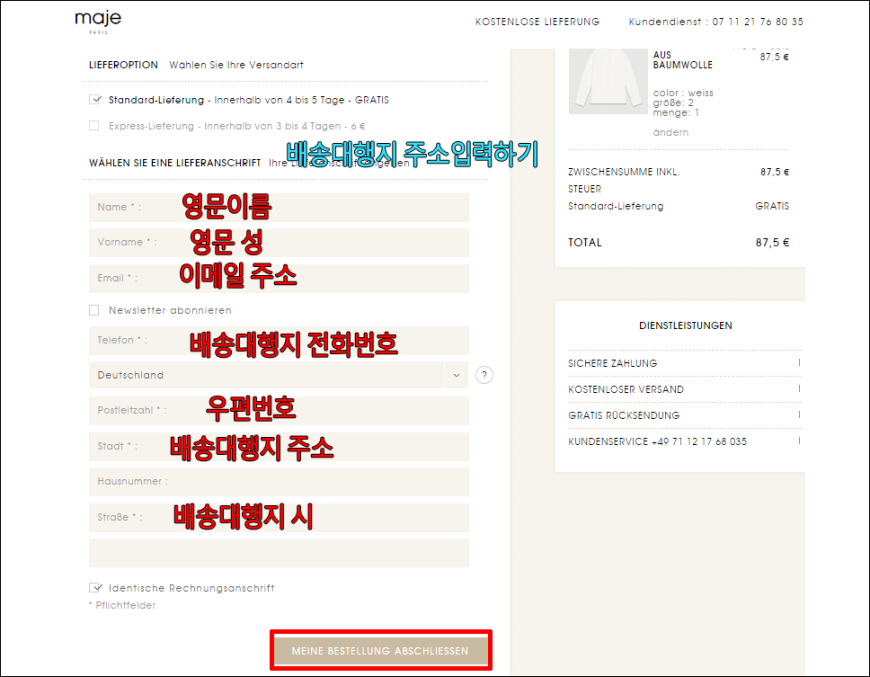Click the Straße input field
The width and height of the screenshot is (870, 677).
click(279, 517)
